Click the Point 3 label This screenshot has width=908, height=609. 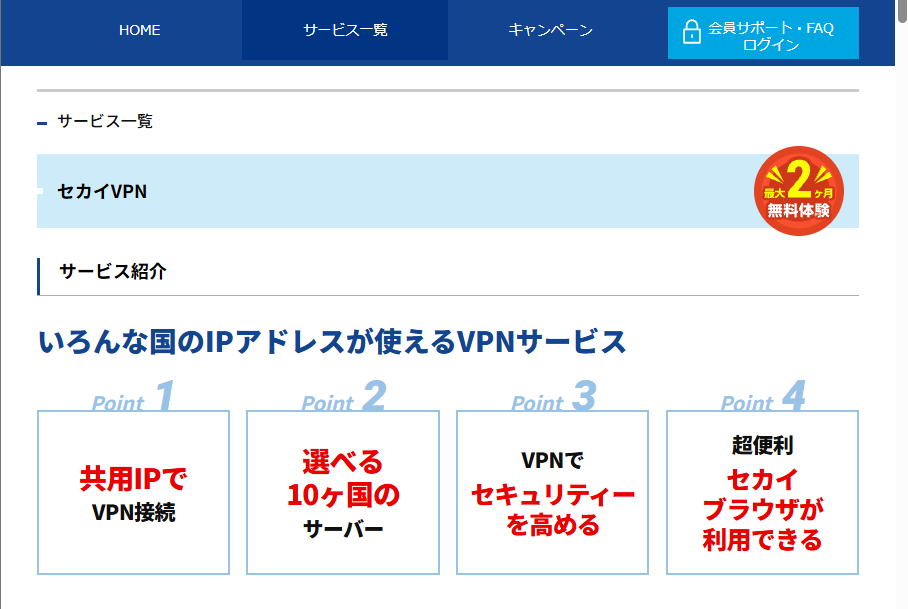click(x=553, y=398)
